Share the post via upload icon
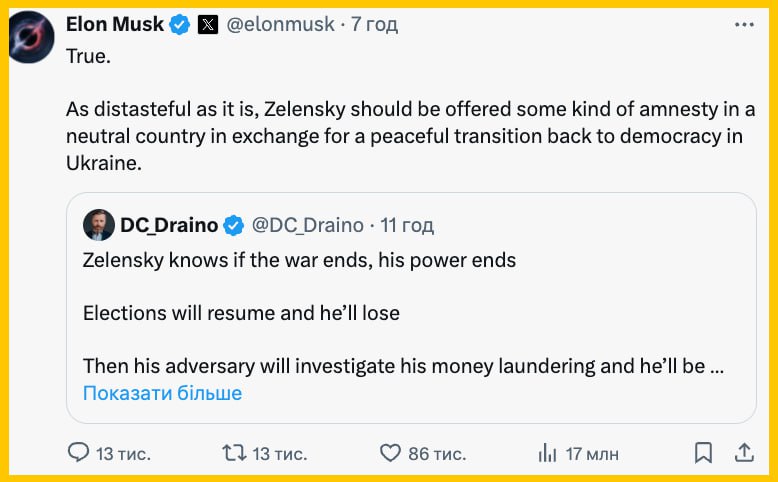 pos(744,453)
